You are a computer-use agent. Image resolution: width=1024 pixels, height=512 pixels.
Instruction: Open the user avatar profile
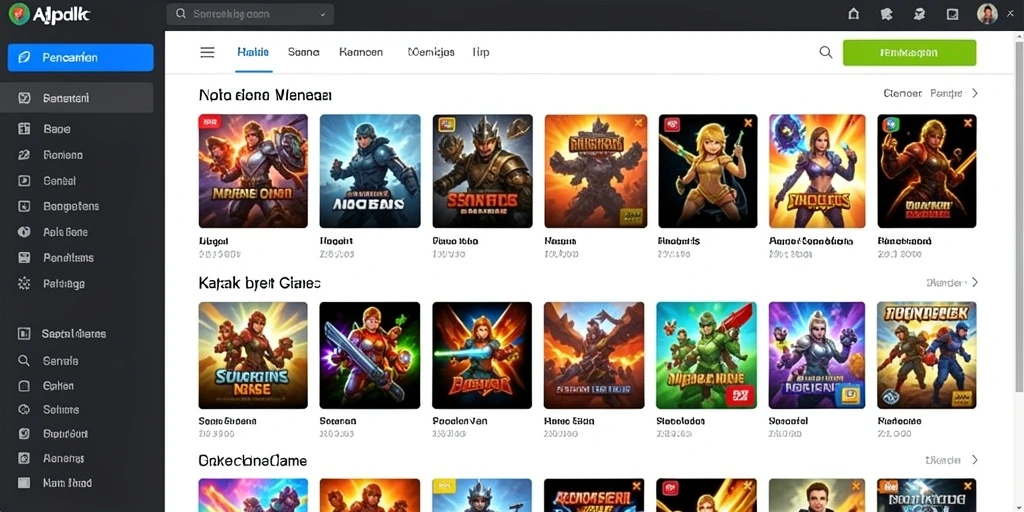[x=987, y=14]
